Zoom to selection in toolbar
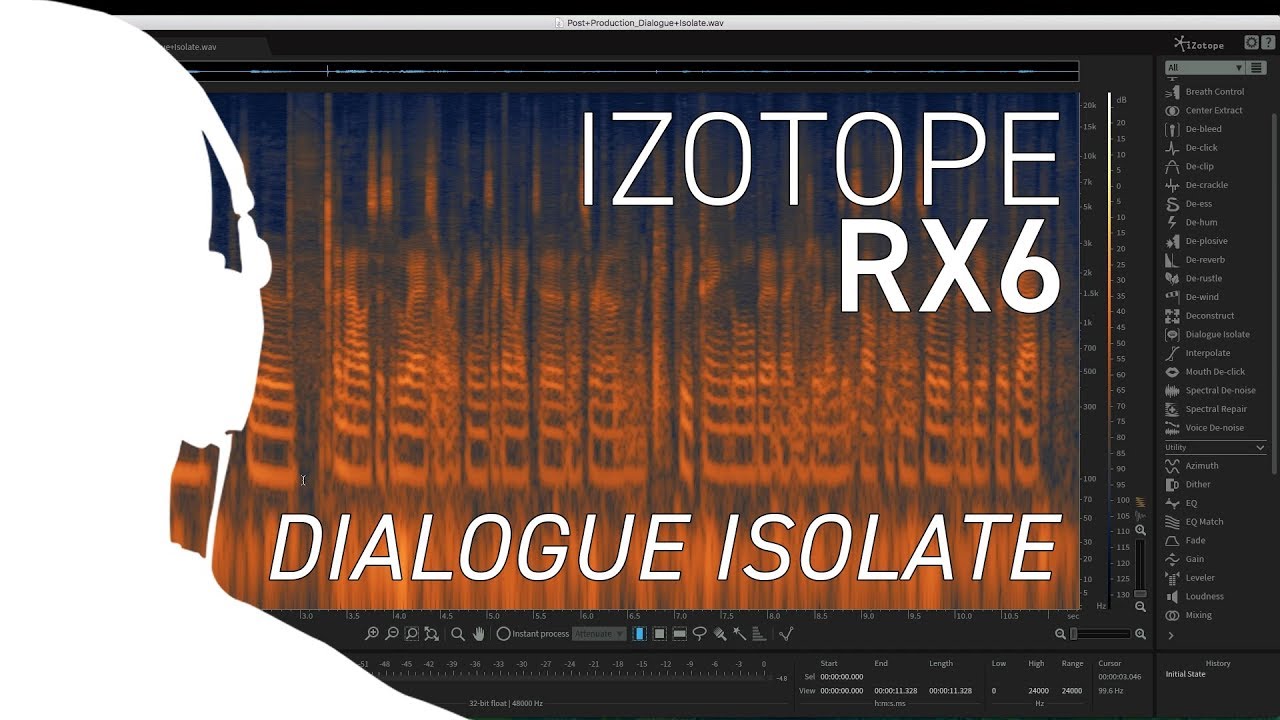 coord(411,634)
